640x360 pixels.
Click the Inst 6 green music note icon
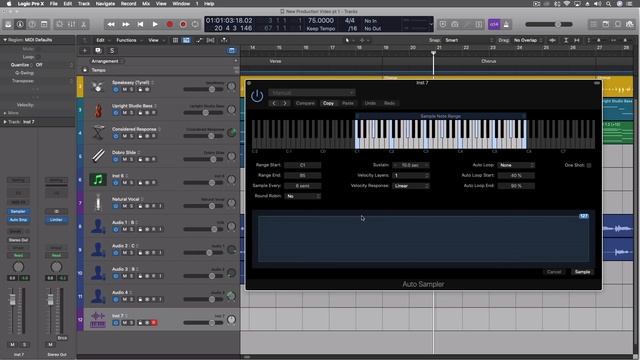[98, 180]
